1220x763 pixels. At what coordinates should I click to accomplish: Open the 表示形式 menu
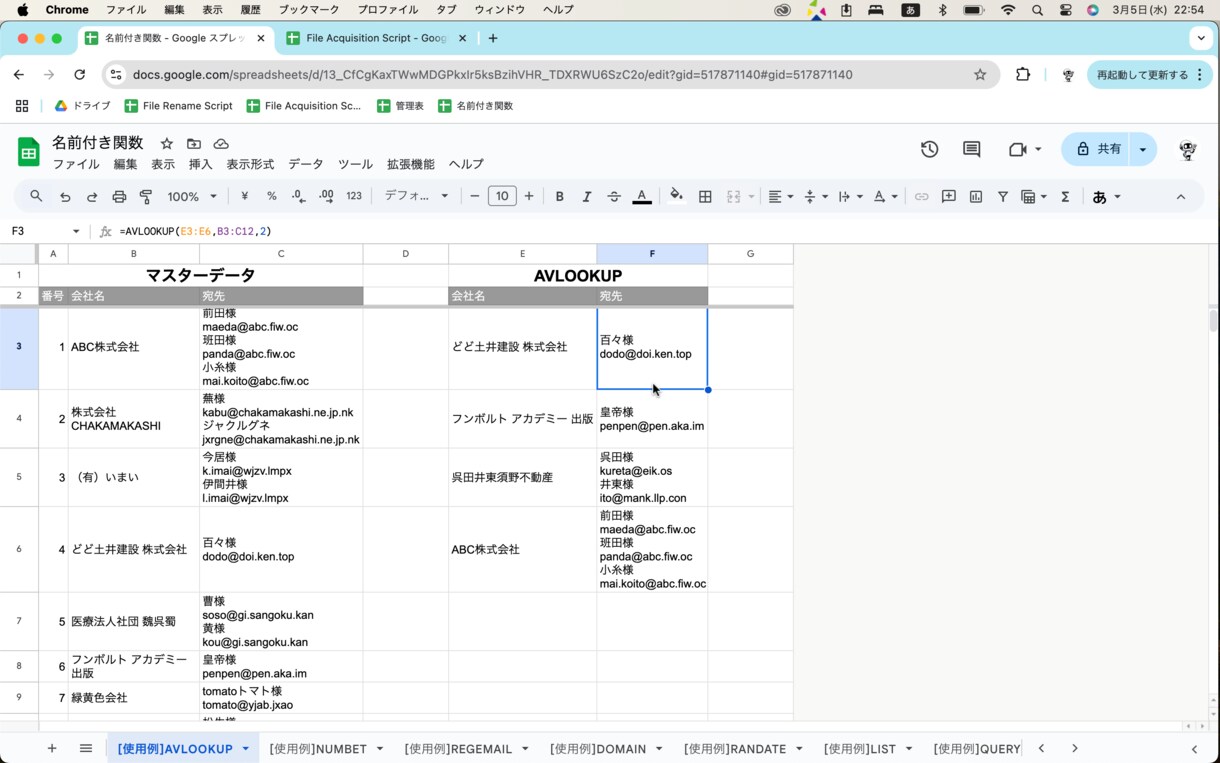point(250,164)
